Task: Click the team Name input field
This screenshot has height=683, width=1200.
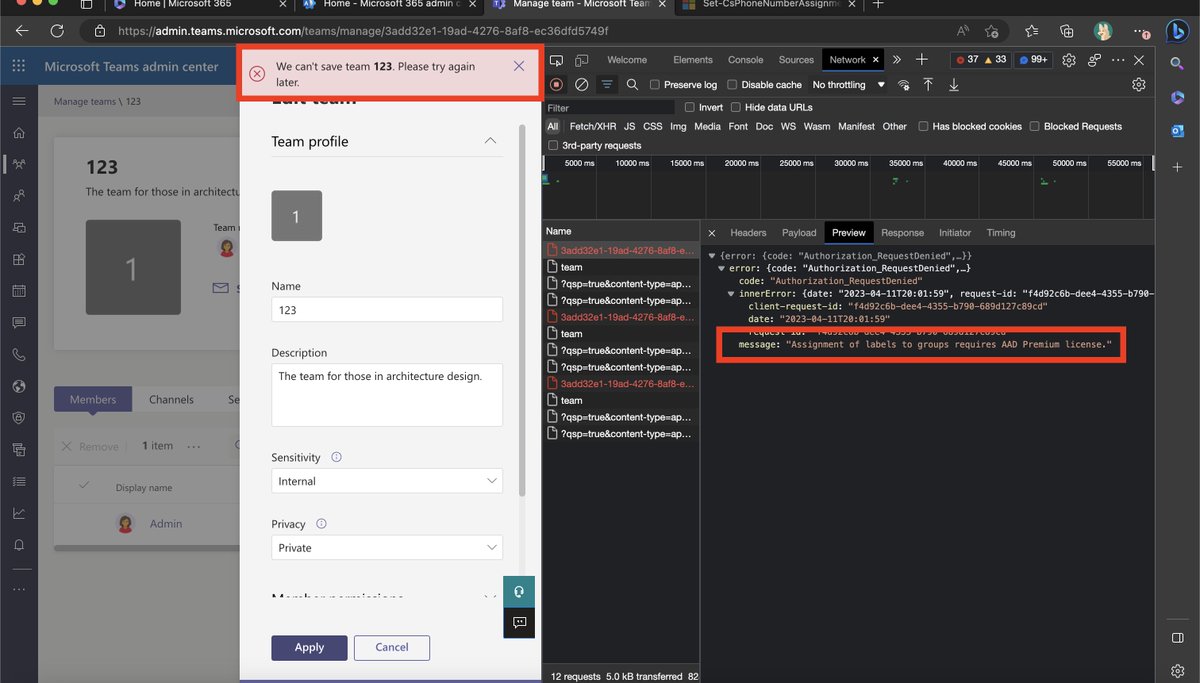Action: (387, 310)
